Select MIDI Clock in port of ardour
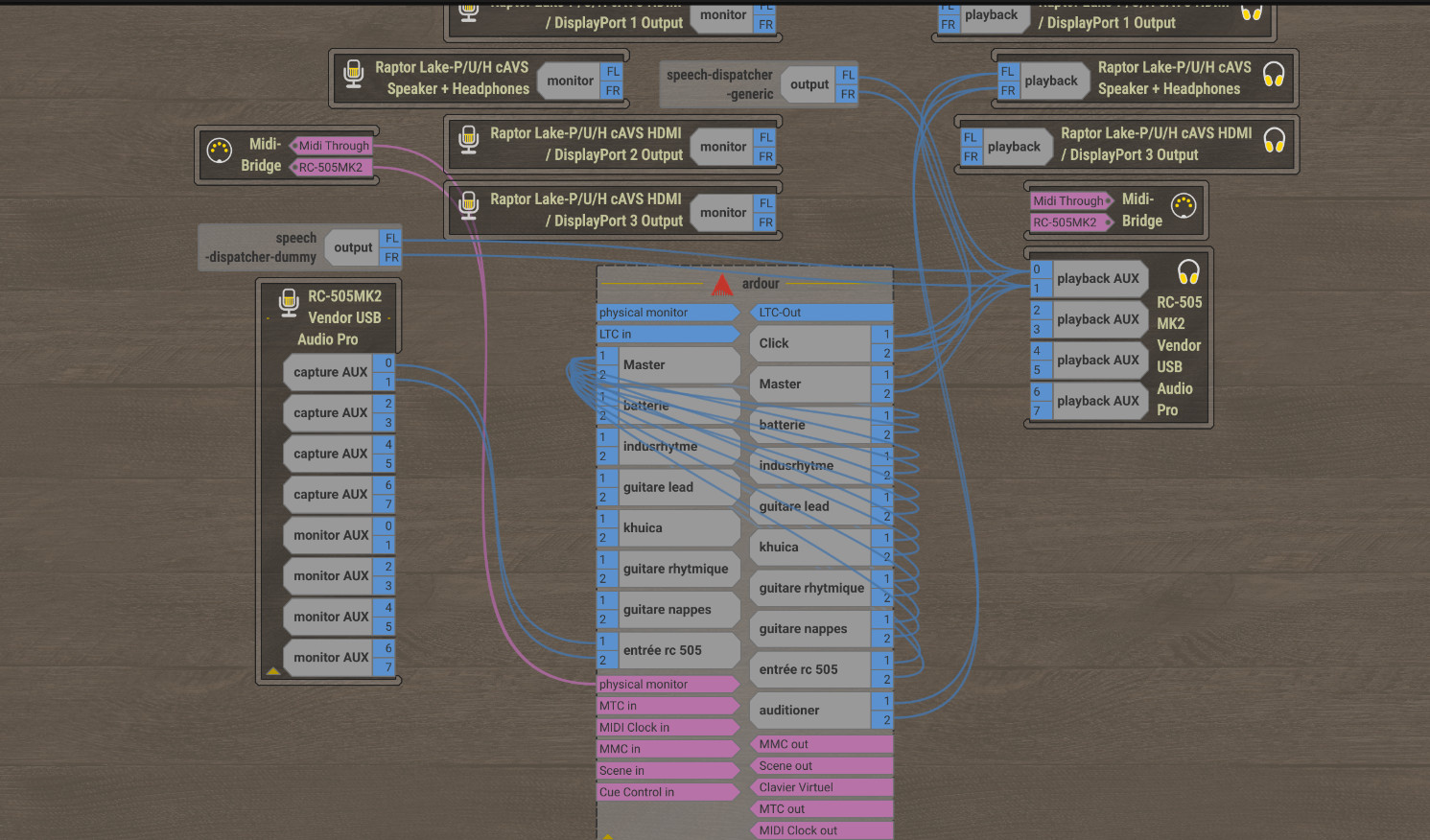This screenshot has height=840, width=1430. (x=668, y=728)
